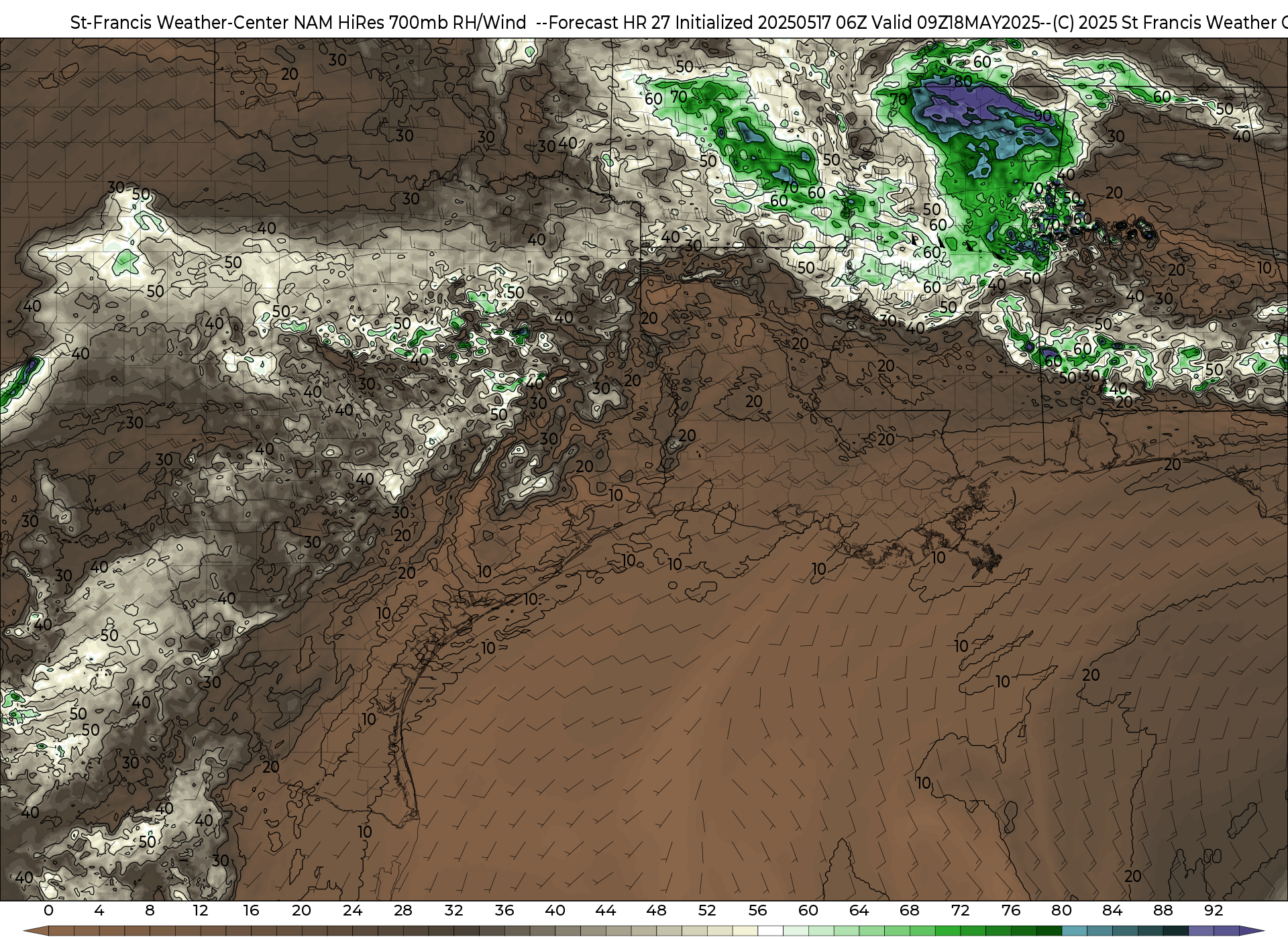Select the colorbar tick label '36'
Image resolution: width=1288 pixels, height=939 pixels.
504,910
